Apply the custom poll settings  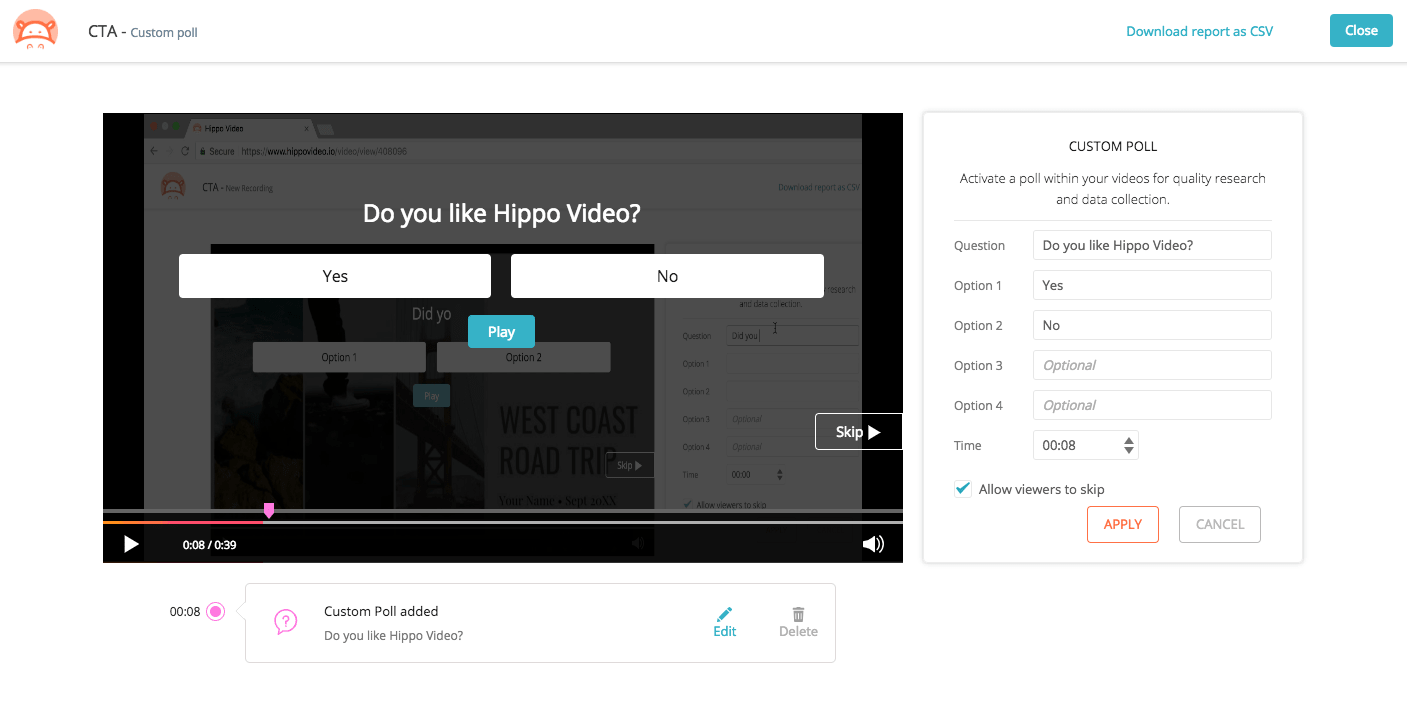click(x=1122, y=524)
